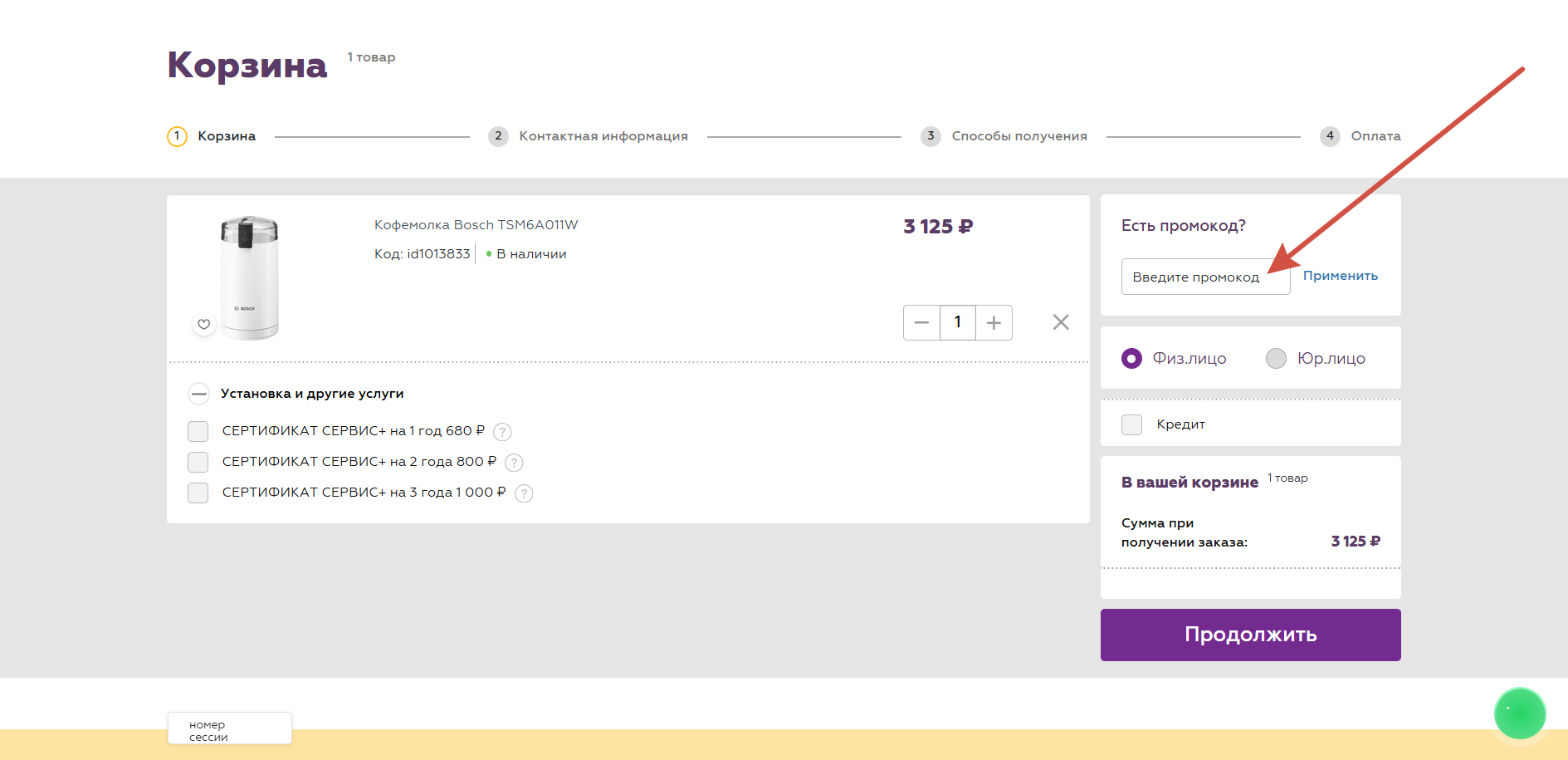Click the '3 125 ₽' product price
The height and width of the screenshot is (760, 1568).
point(938,227)
